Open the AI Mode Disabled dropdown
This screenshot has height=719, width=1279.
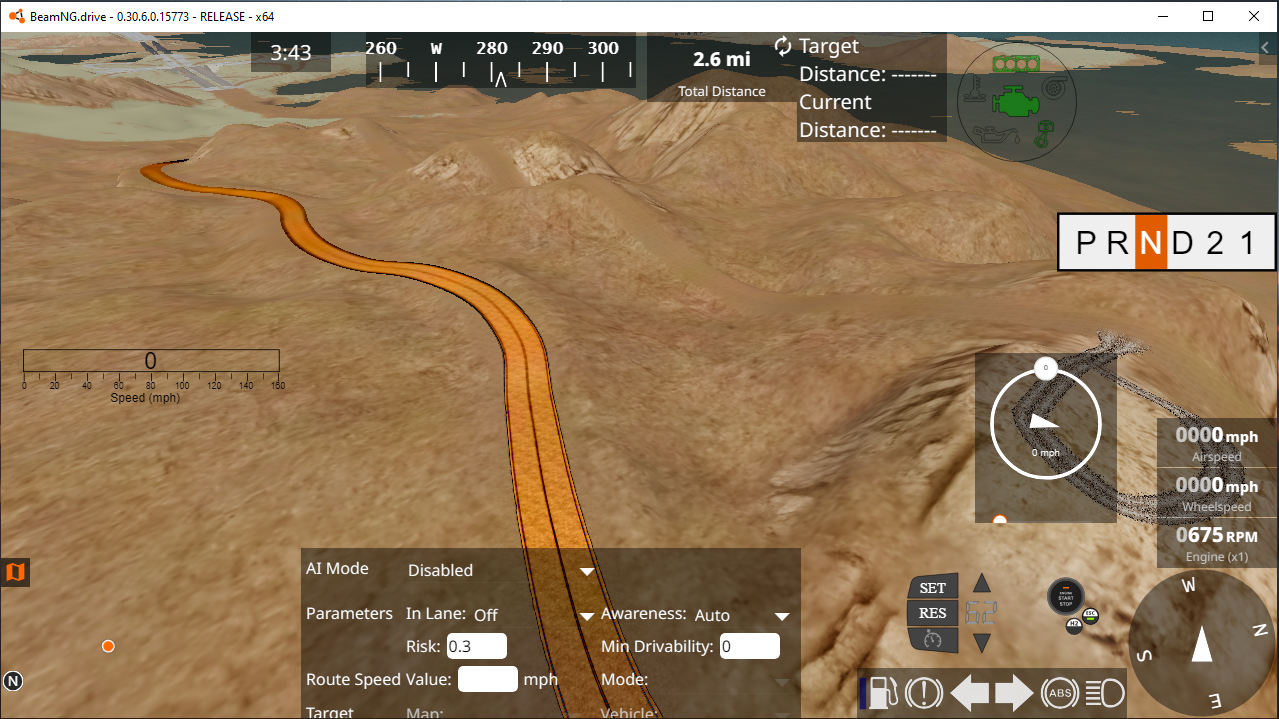501,570
